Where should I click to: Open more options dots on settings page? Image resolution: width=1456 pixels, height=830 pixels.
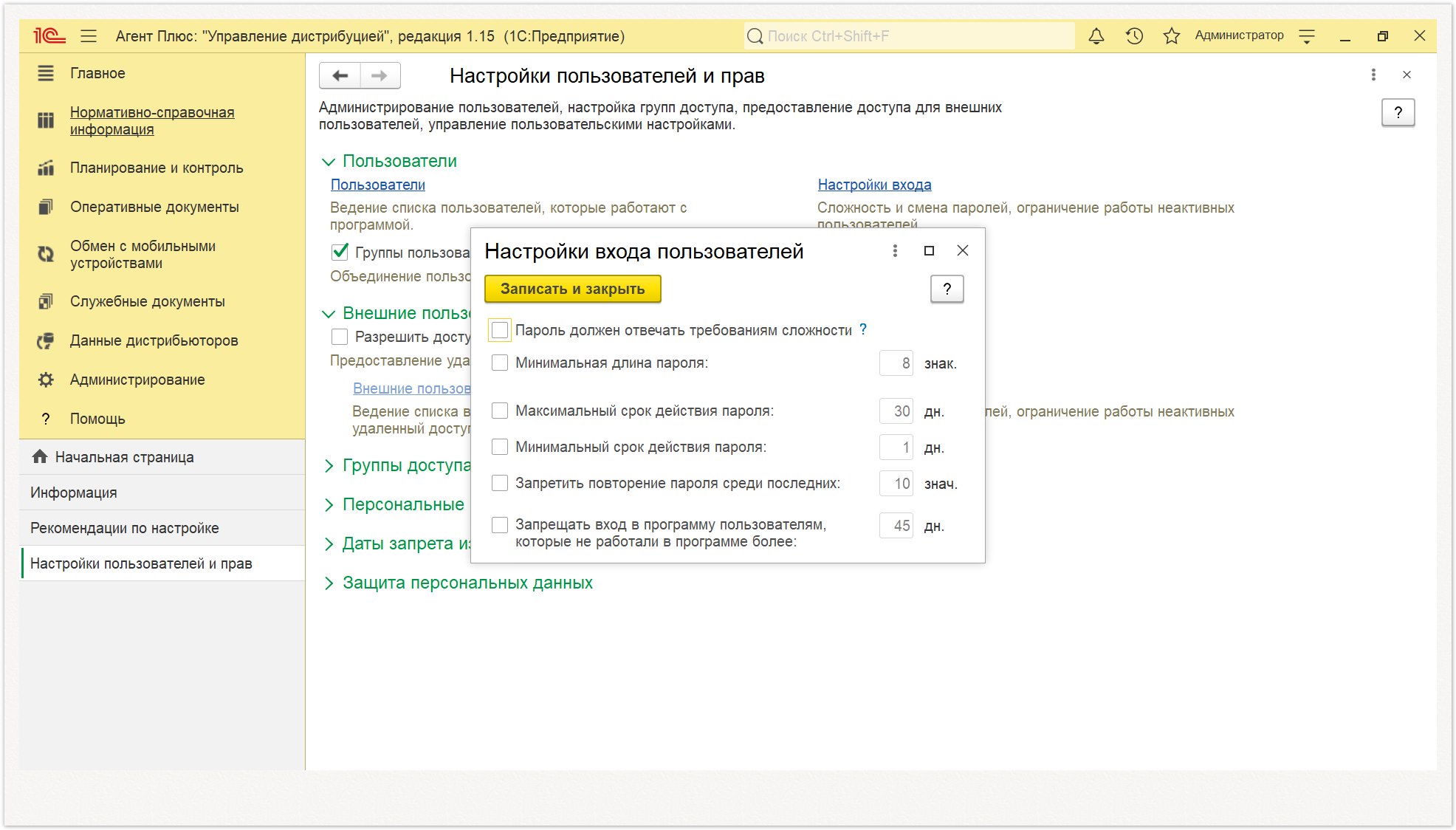[1373, 75]
